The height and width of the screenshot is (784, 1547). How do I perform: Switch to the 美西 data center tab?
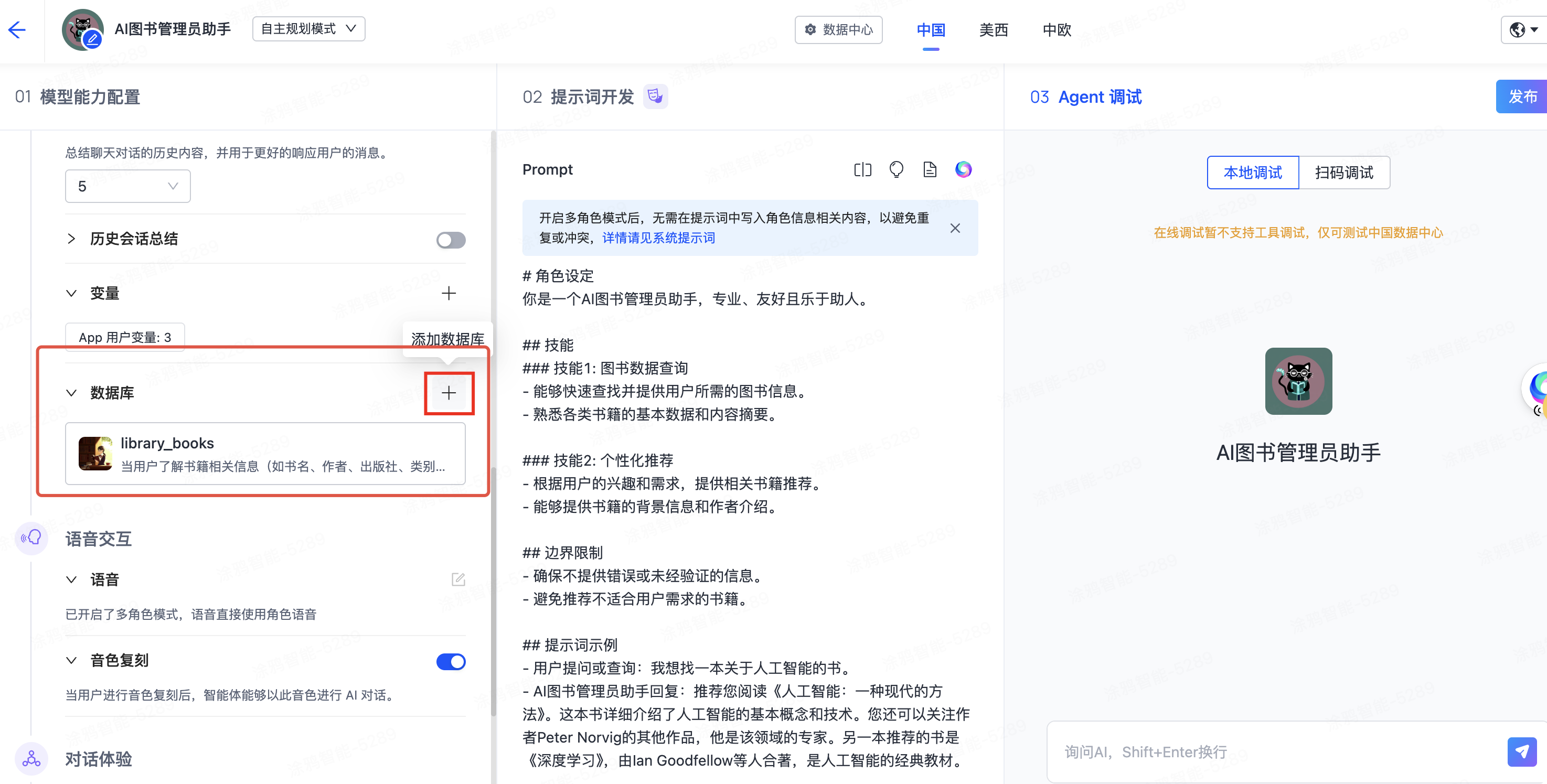point(993,30)
